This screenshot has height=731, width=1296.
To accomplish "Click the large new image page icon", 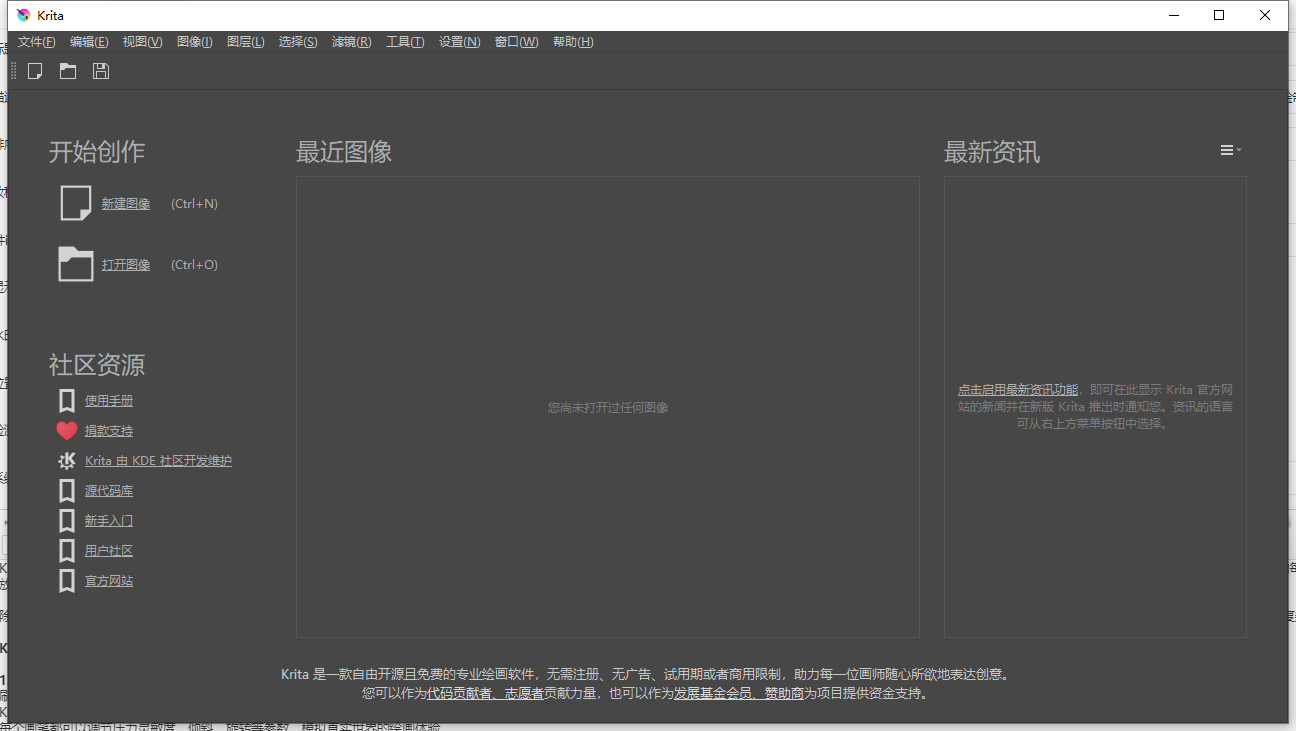I will point(76,203).
